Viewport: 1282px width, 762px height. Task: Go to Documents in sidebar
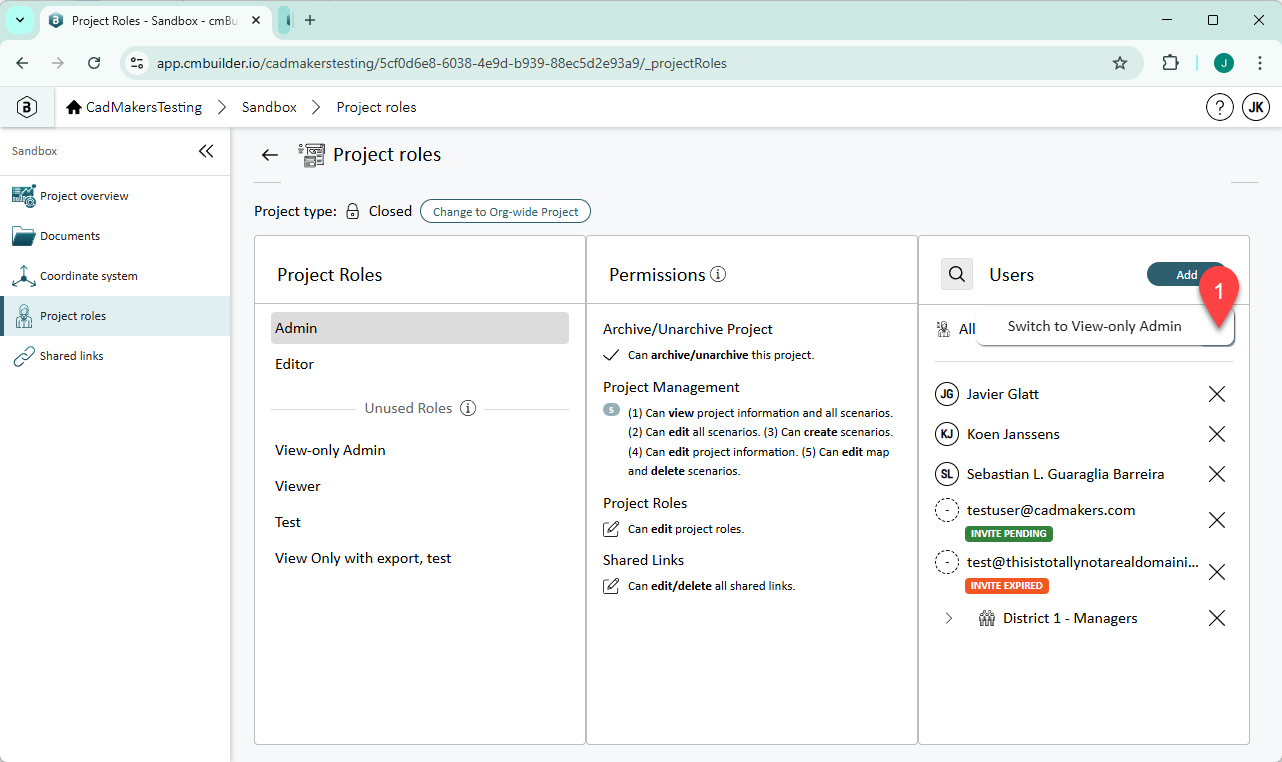pos(115,236)
